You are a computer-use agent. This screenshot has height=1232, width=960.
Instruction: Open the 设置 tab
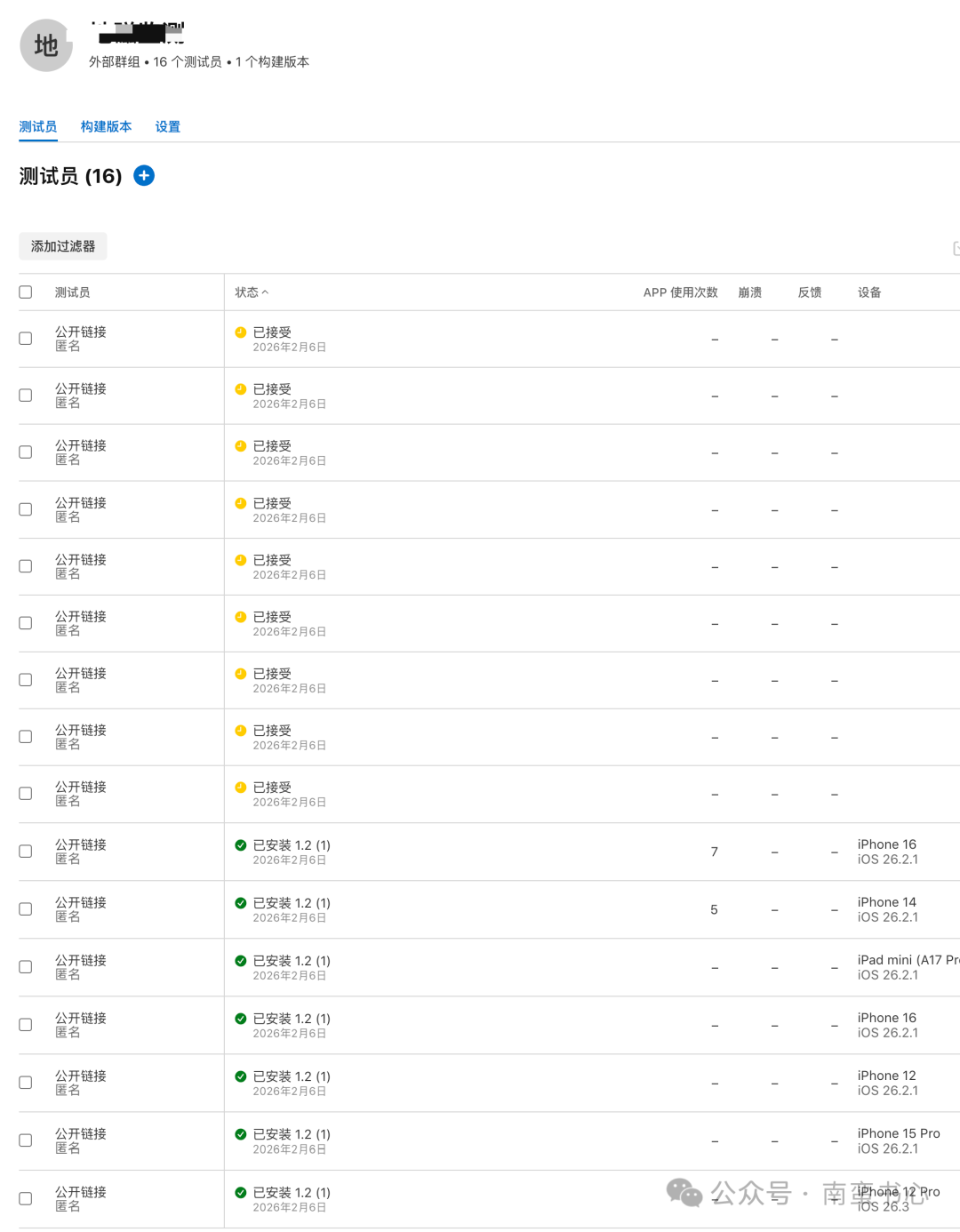[167, 126]
